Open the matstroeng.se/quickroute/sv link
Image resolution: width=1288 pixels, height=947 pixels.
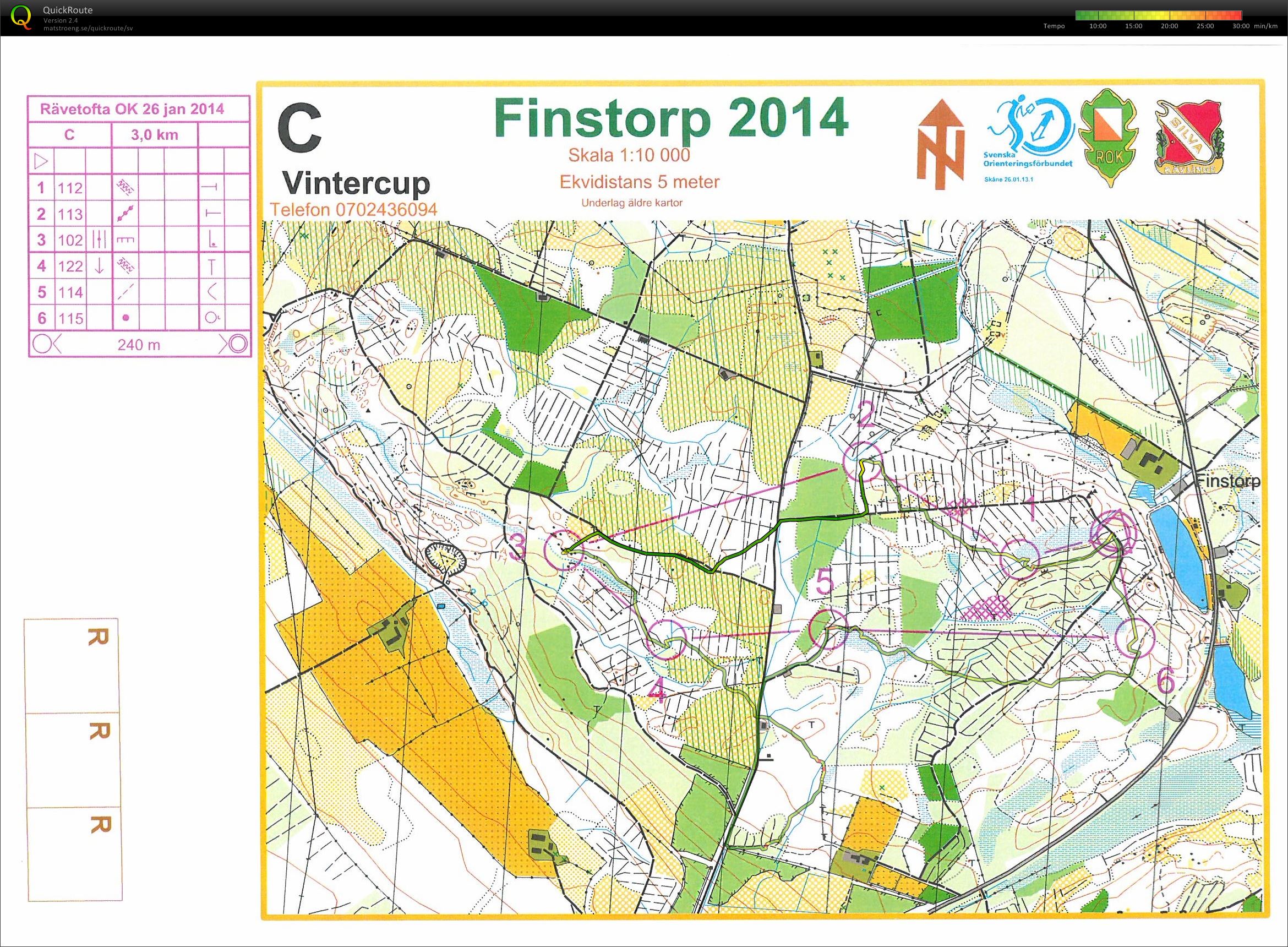[x=88, y=28]
